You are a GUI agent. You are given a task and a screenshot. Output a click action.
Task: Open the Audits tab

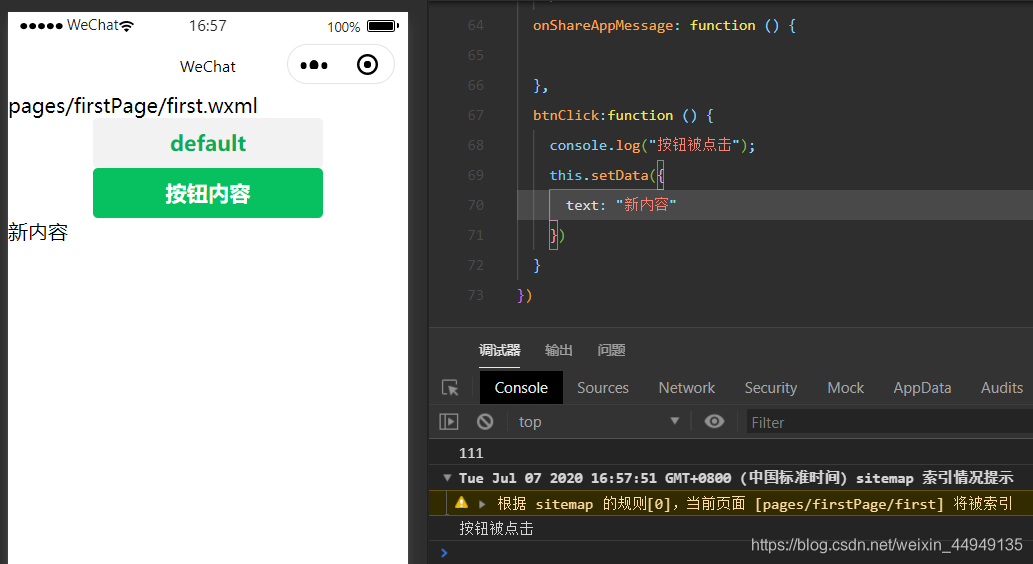coord(1001,387)
